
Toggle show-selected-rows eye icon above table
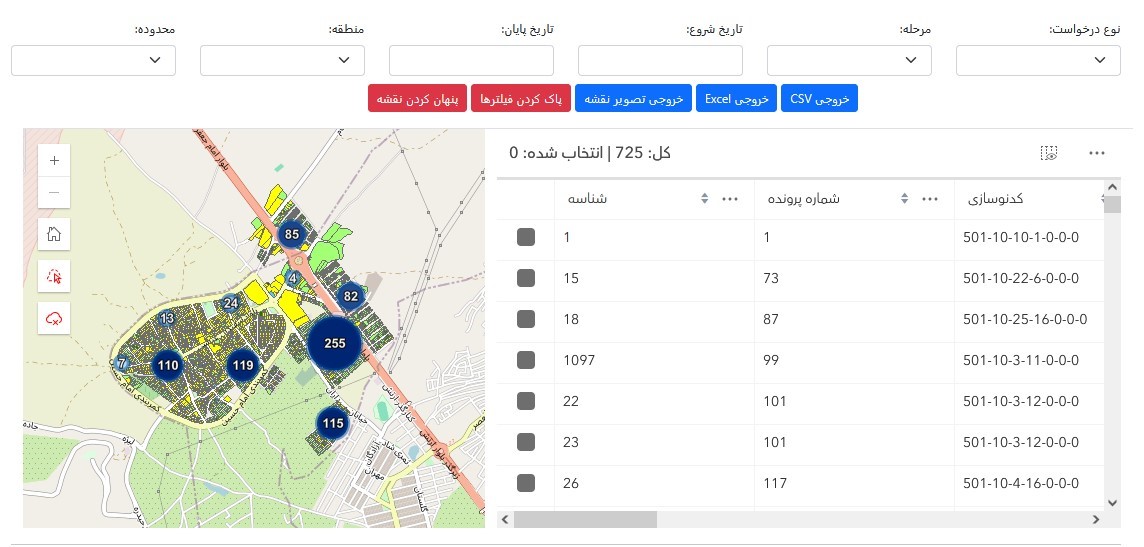[1049, 153]
